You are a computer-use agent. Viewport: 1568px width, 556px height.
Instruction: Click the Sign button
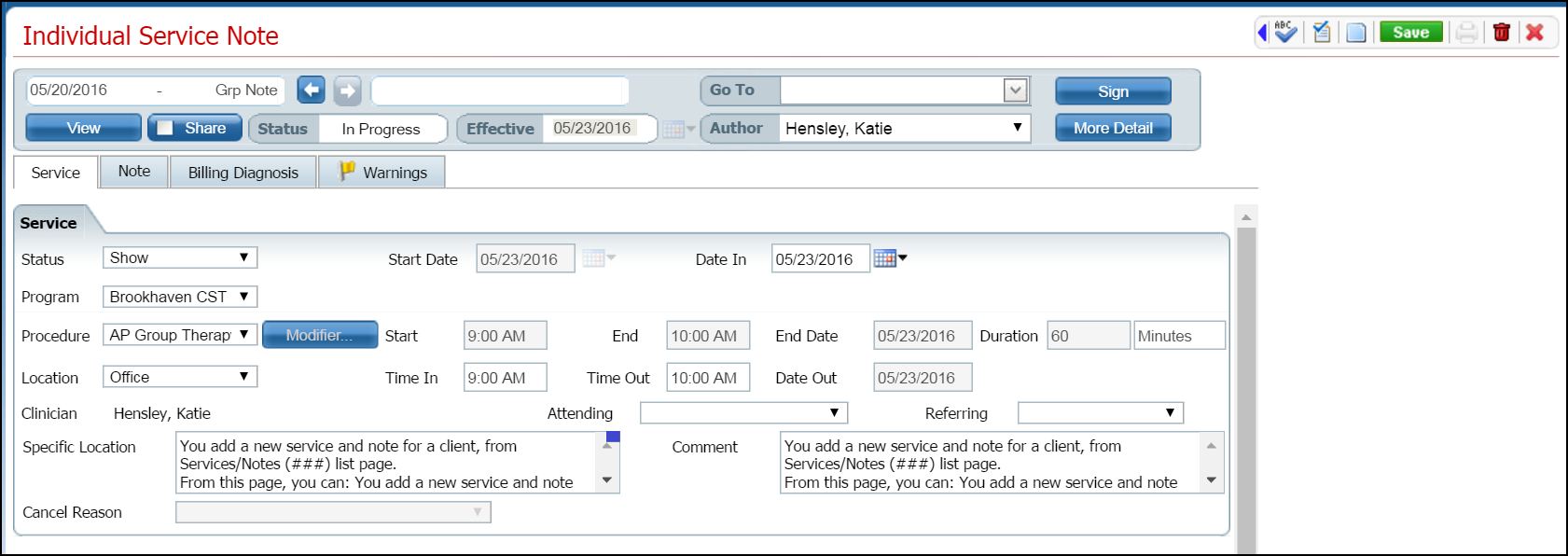pyautogui.click(x=1113, y=91)
